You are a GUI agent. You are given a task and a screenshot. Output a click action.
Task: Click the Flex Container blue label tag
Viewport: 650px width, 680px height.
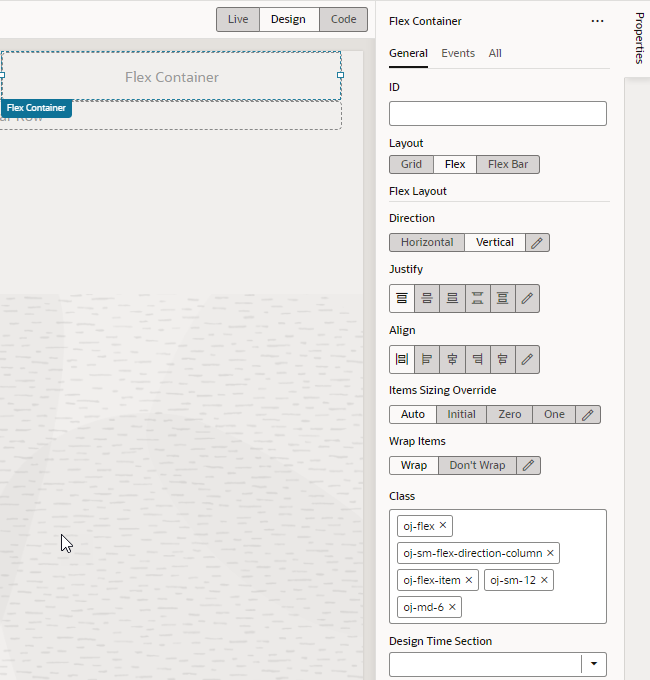36,108
